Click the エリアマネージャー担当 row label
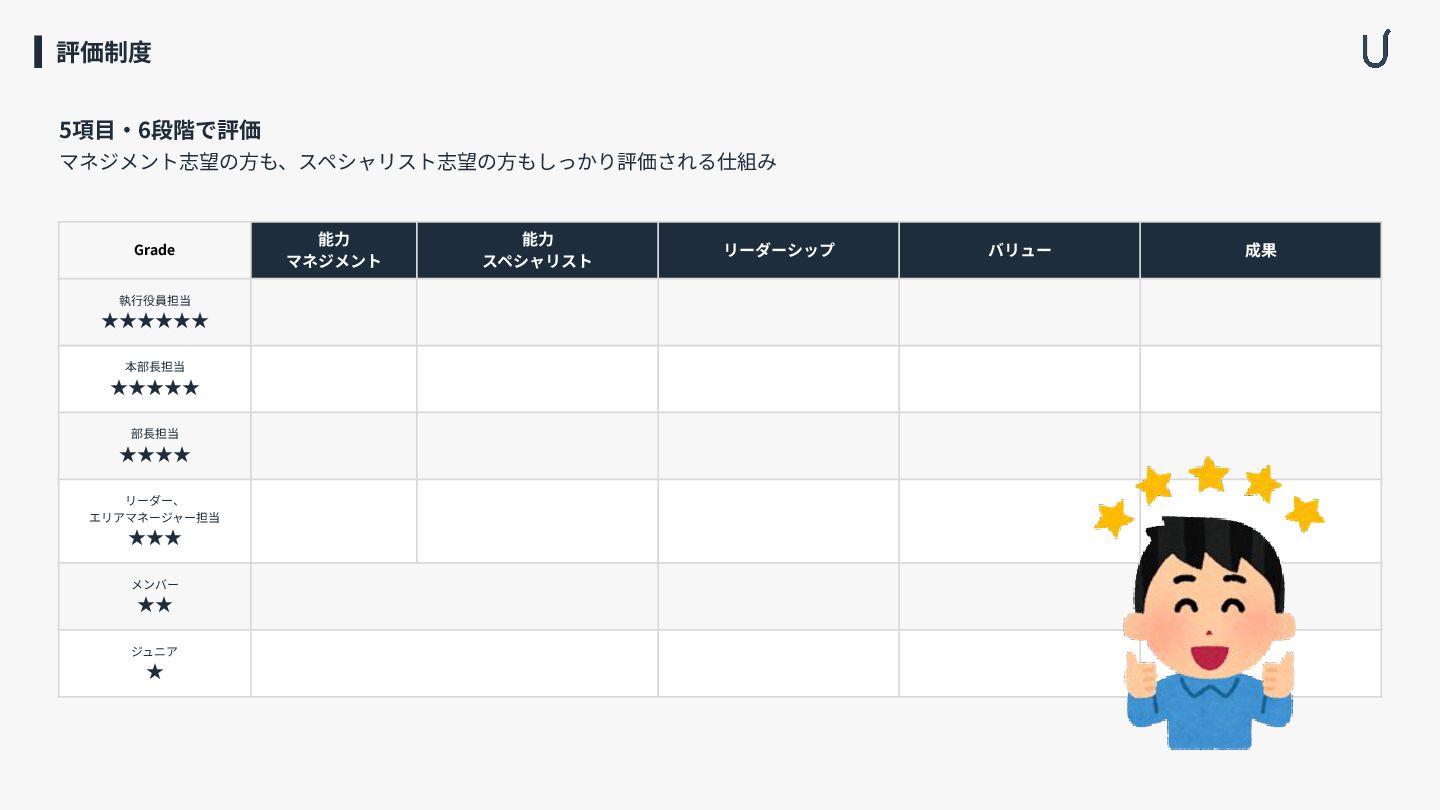 point(154,517)
